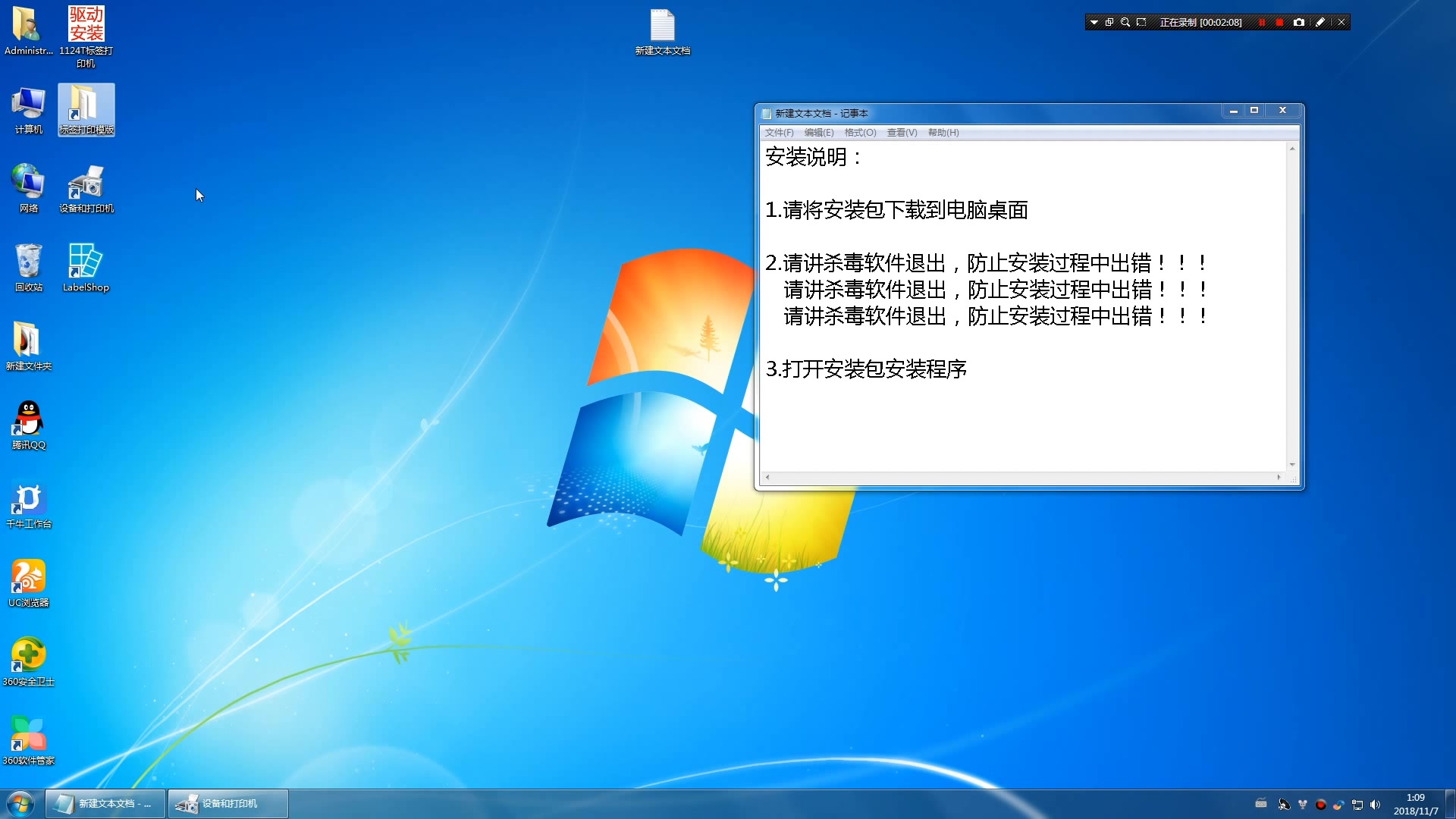Select the 设备和打印机 desktop shortcut
Viewport: 1456px width, 819px height.
[86, 189]
